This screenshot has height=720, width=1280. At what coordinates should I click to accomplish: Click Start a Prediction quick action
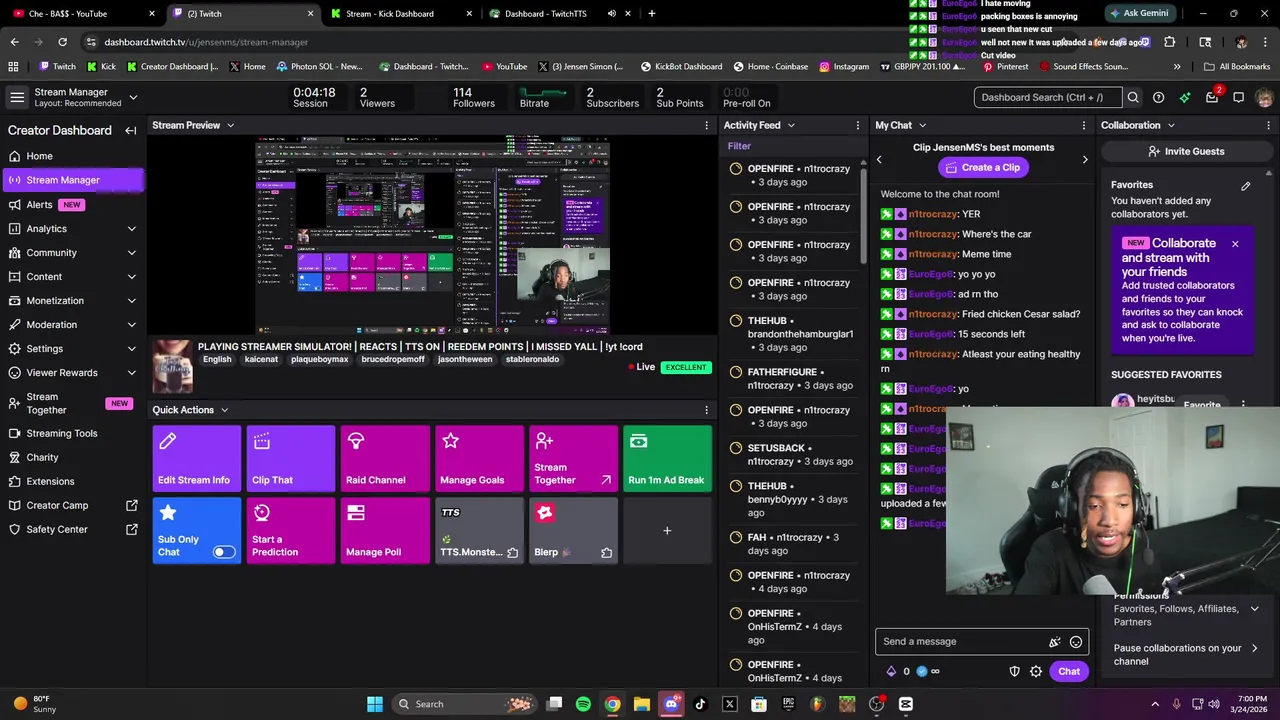pos(291,531)
